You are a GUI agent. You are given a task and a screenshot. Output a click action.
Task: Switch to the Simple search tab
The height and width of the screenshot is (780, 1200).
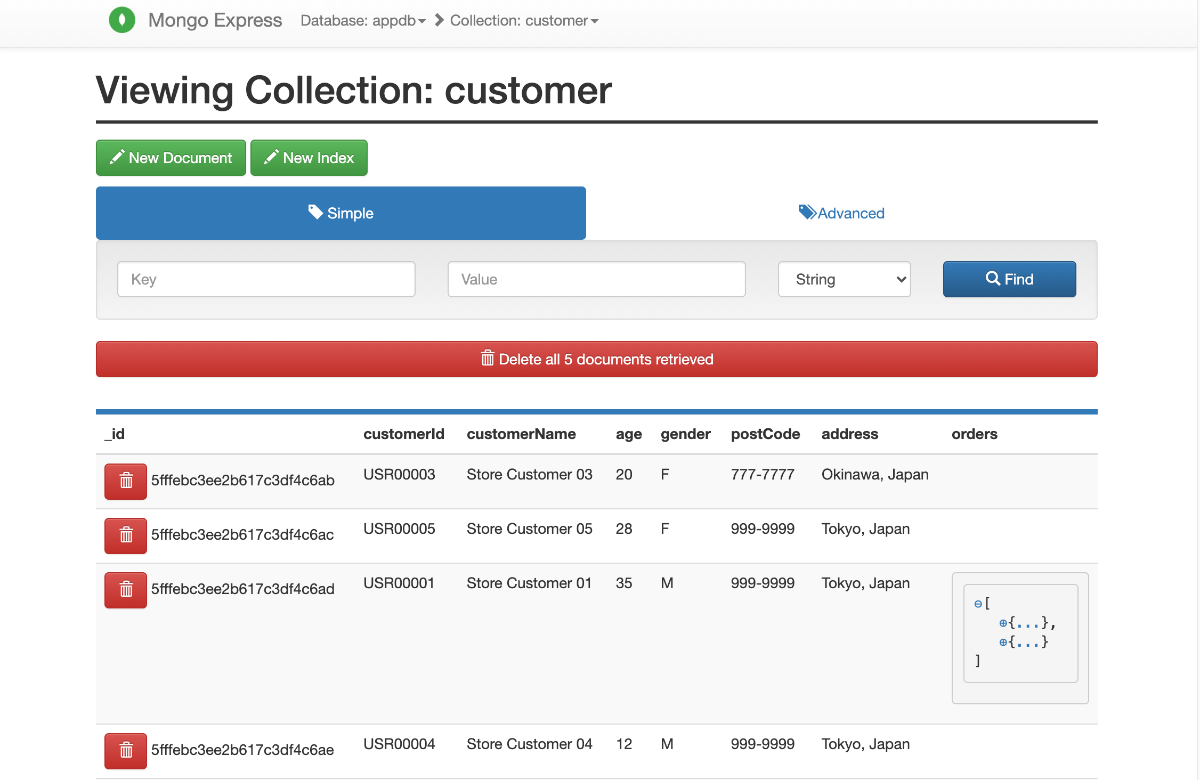(341, 213)
